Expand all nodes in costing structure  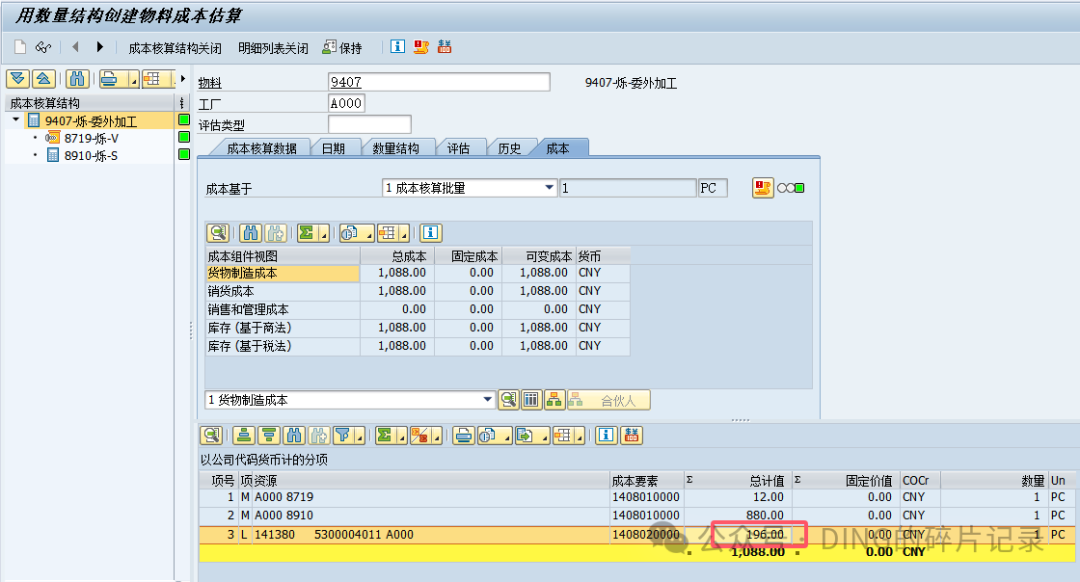pyautogui.click(x=18, y=79)
